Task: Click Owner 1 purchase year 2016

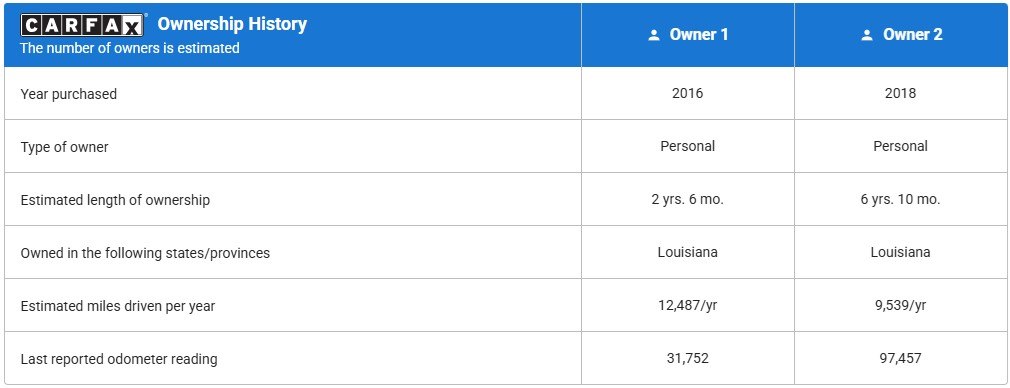Action: [687, 93]
